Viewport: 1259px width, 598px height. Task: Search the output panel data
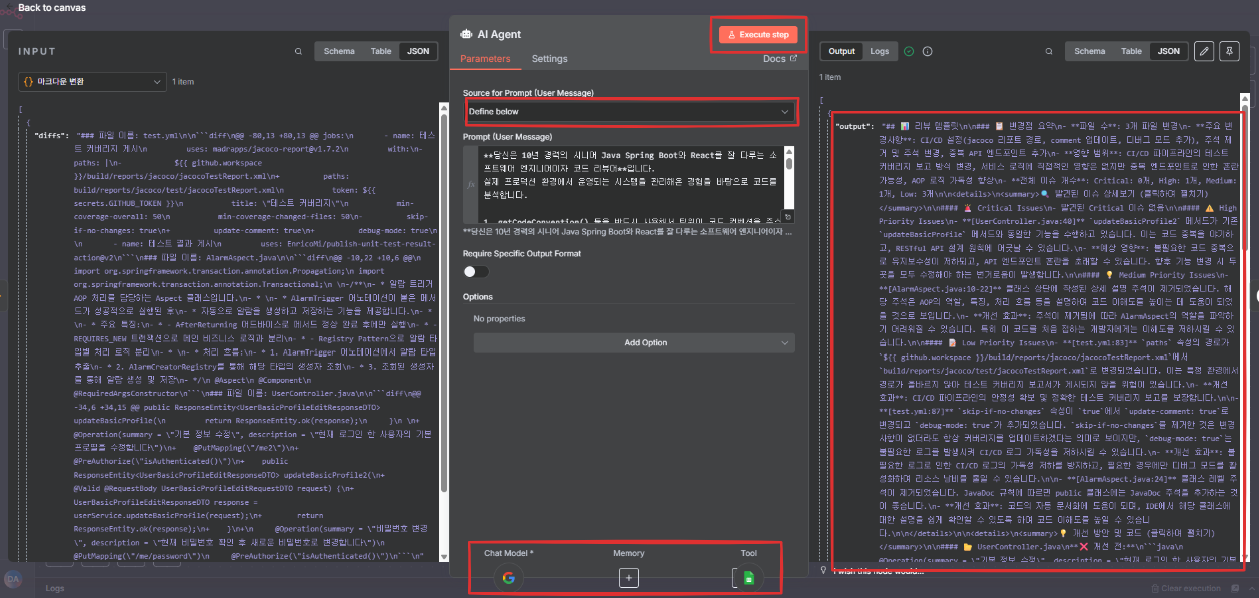(1047, 51)
